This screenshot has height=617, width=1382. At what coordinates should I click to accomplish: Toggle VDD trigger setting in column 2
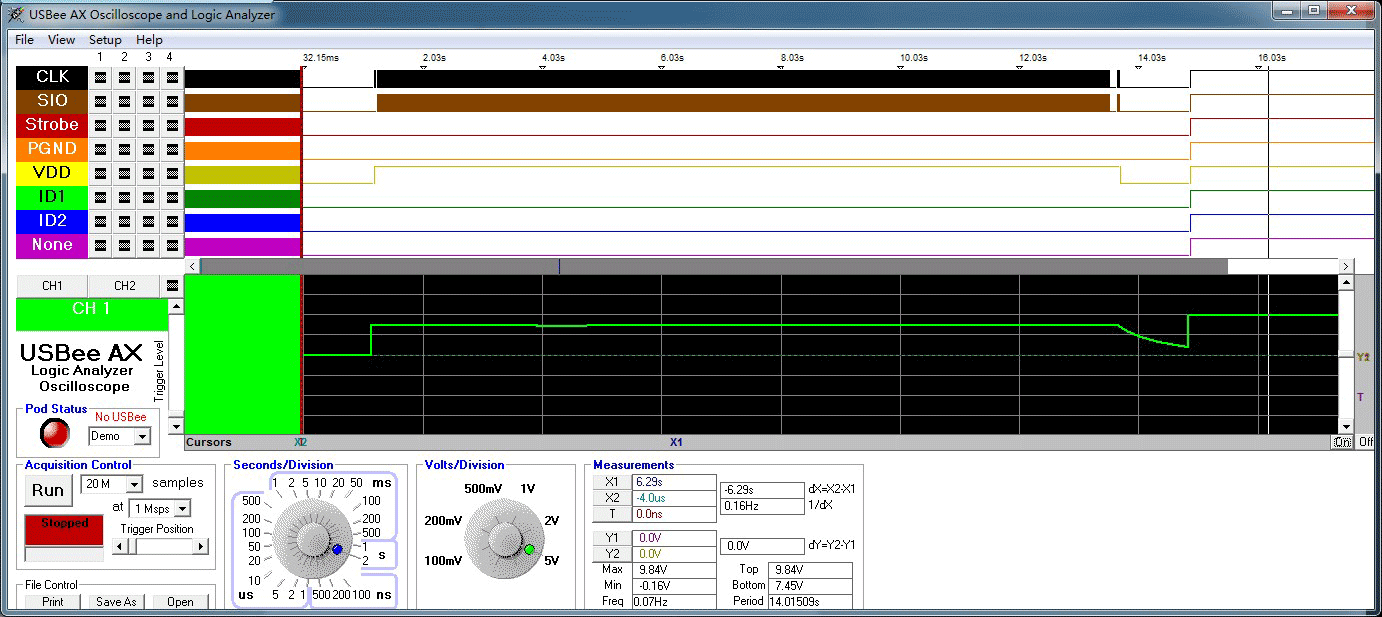(124, 173)
